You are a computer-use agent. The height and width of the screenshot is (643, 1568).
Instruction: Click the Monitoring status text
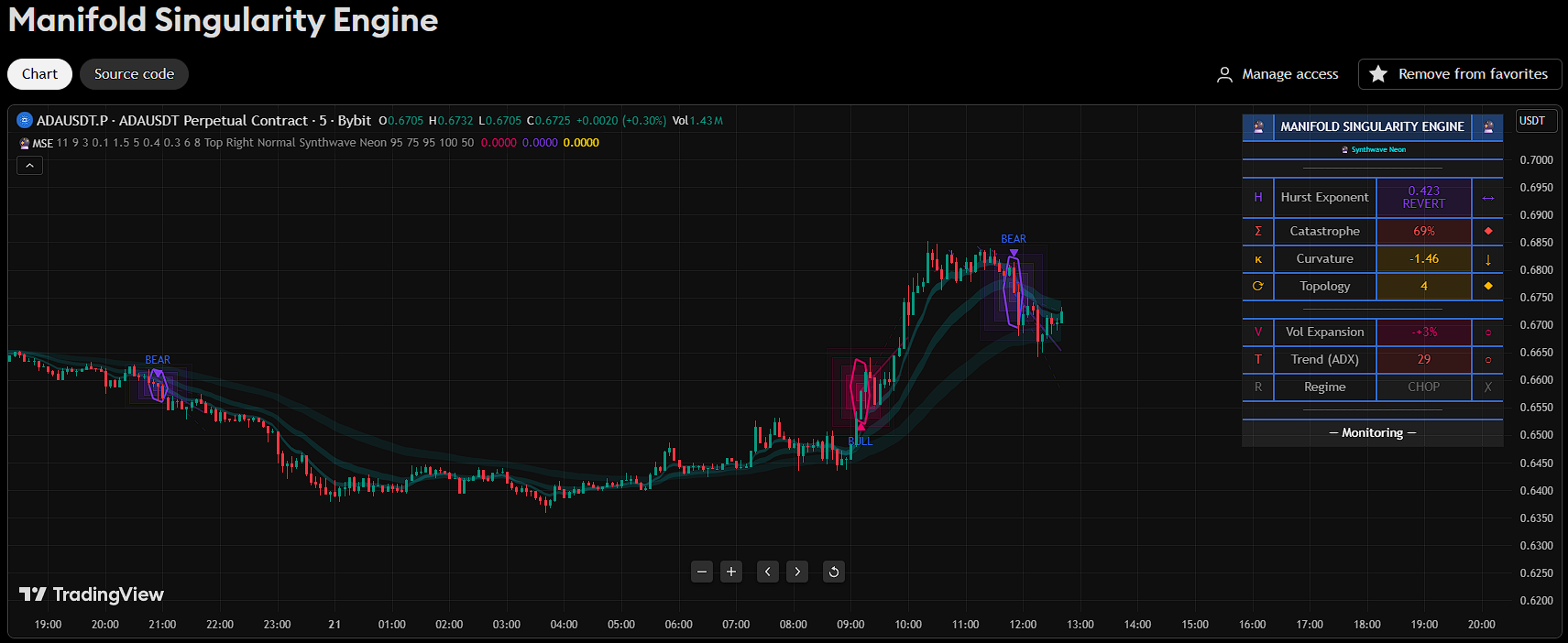click(x=1372, y=432)
